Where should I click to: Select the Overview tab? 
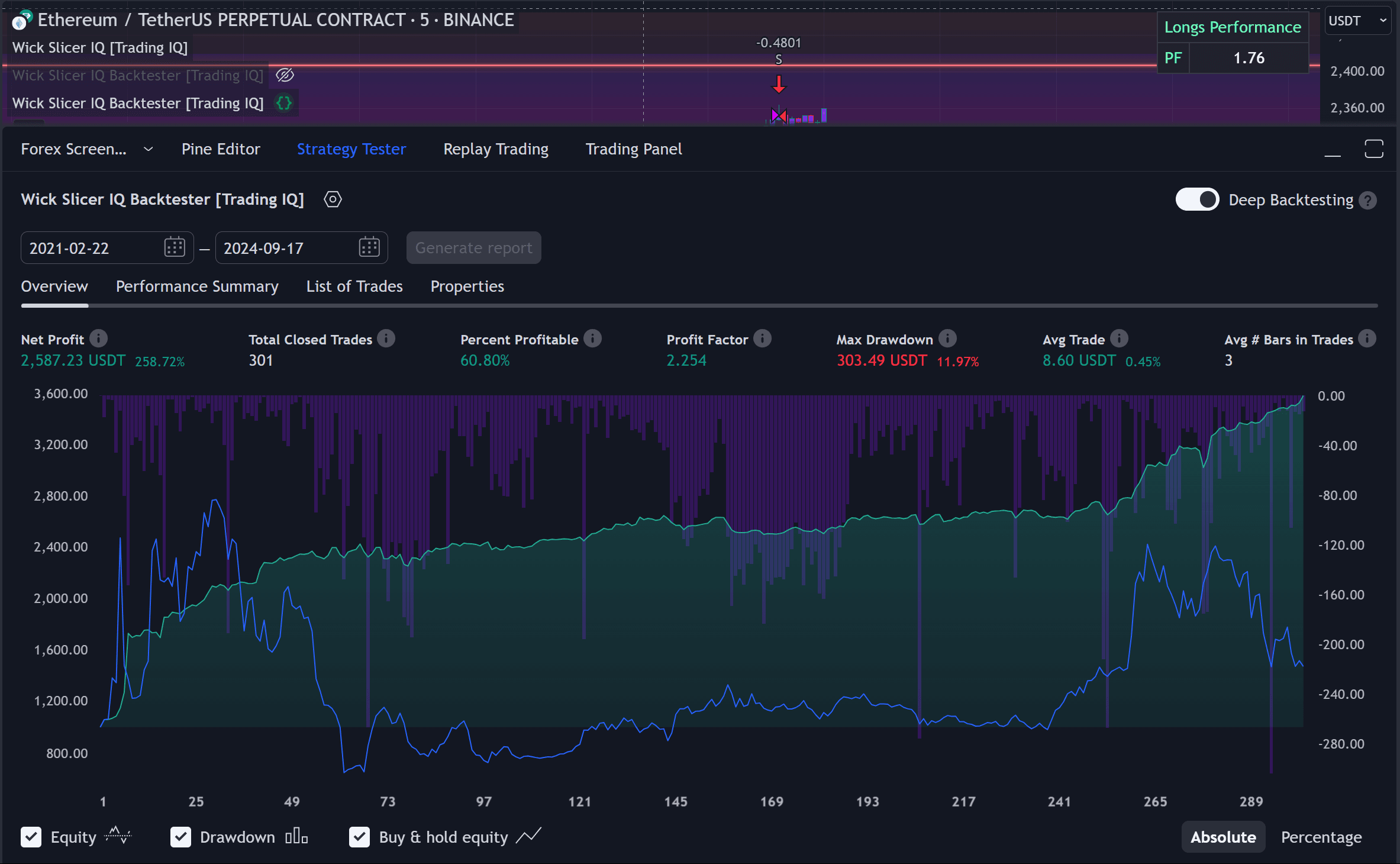[54, 286]
